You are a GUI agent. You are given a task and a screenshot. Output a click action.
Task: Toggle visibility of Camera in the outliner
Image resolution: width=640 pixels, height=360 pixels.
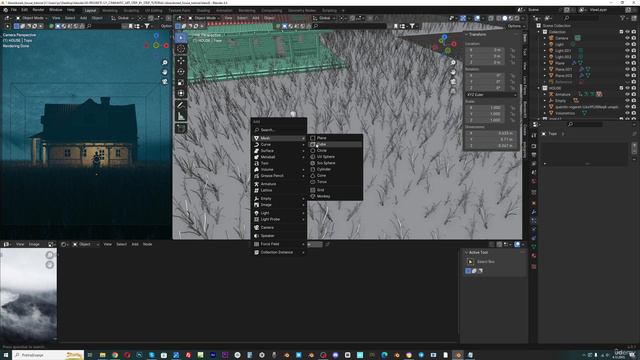tap(627, 38)
